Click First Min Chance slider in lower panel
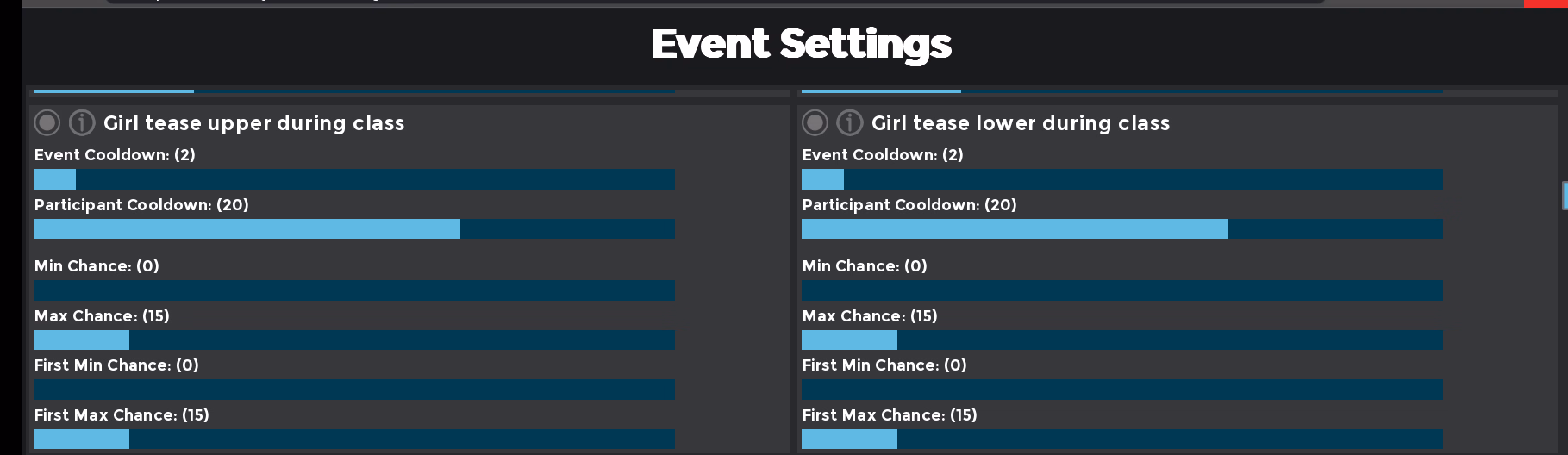This screenshot has height=455, width=1568. pos(1122,390)
